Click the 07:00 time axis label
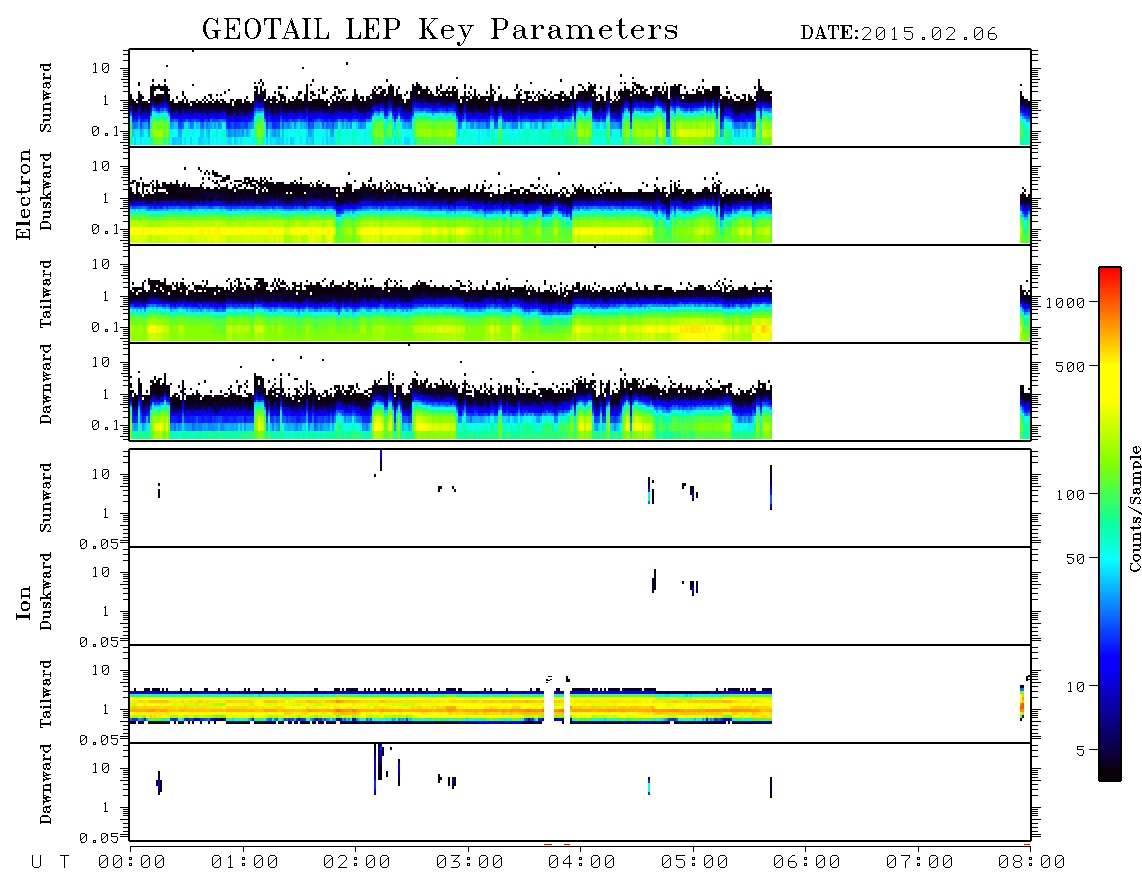The width and height of the screenshot is (1142, 880). (919, 863)
